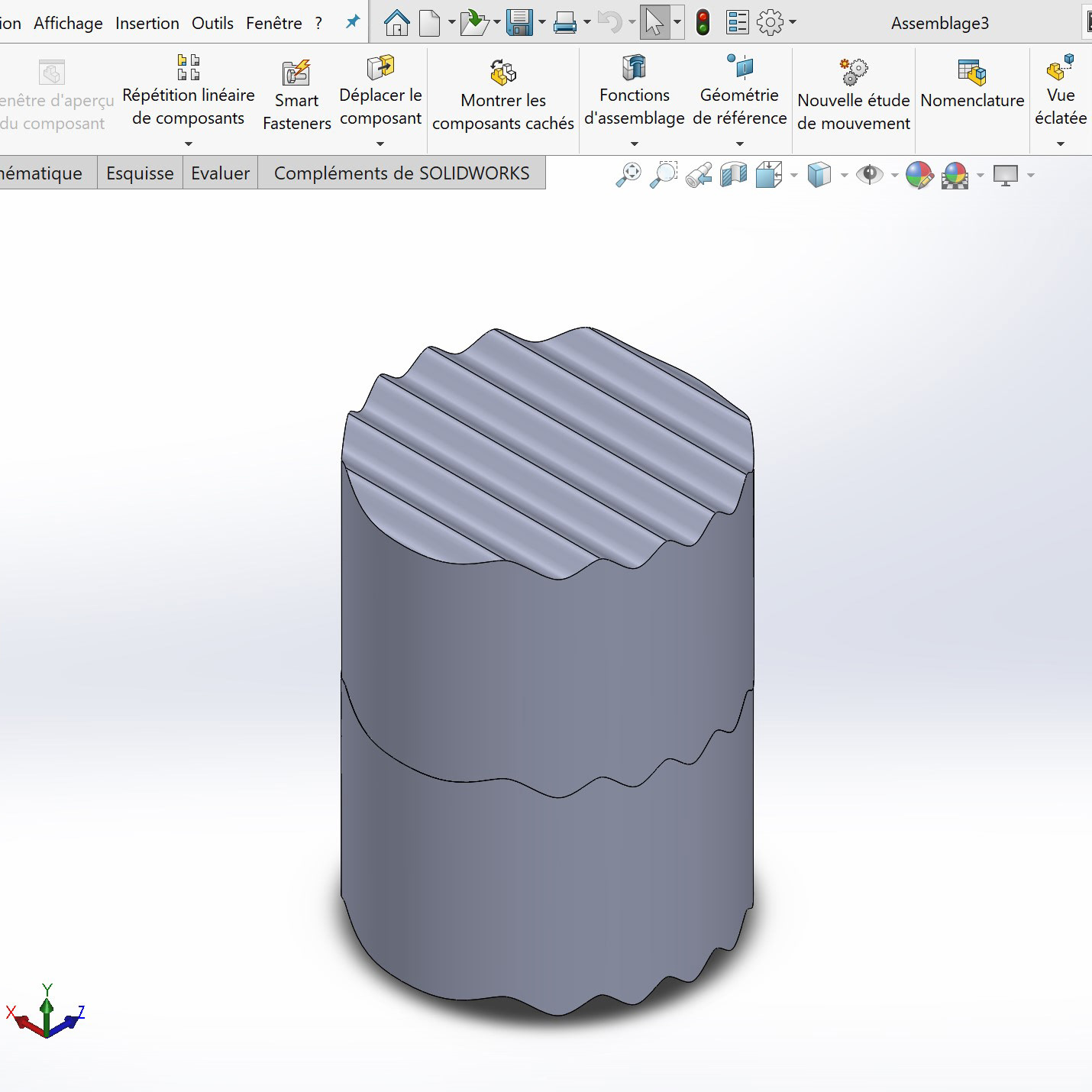The width and height of the screenshot is (1092, 1092).
Task: Create a new document with New icon
Action: coord(431,22)
